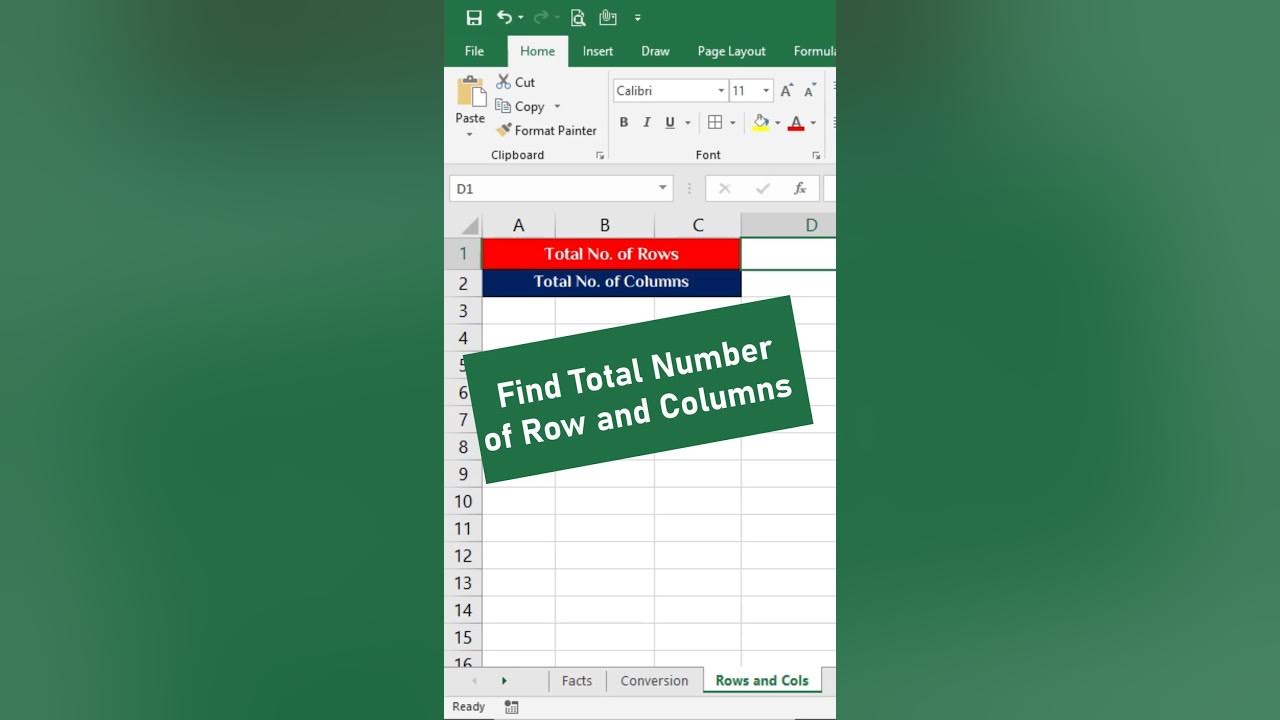Click the 'Total No. of Rows' cell

[612, 254]
